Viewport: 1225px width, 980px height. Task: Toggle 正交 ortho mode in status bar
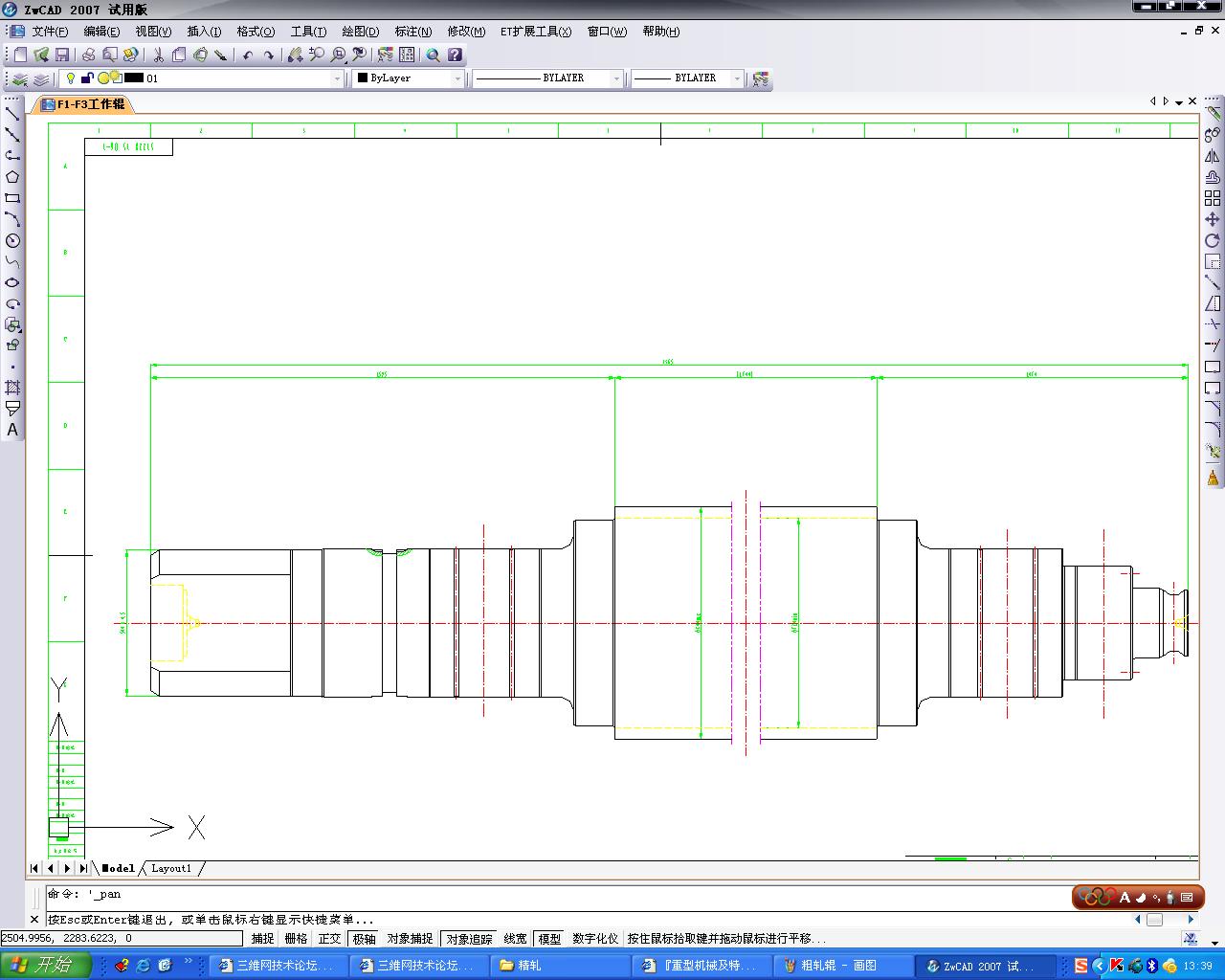point(330,939)
